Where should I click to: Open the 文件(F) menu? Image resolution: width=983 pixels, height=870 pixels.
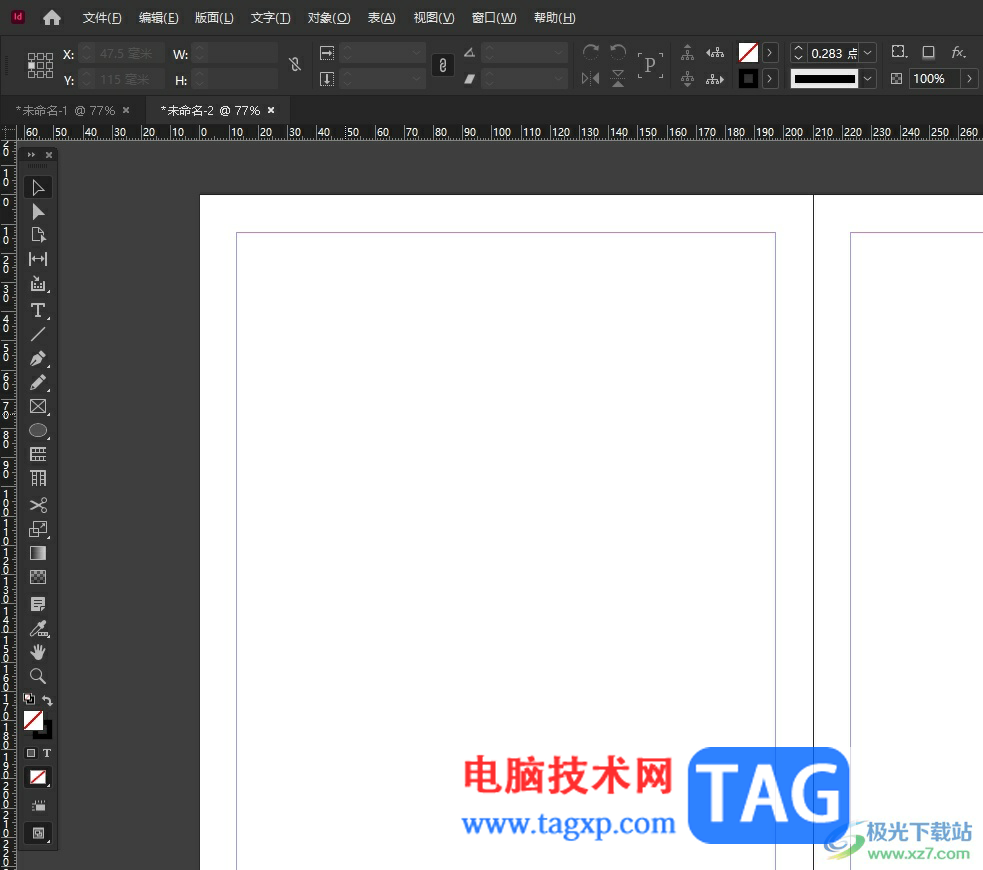102,18
